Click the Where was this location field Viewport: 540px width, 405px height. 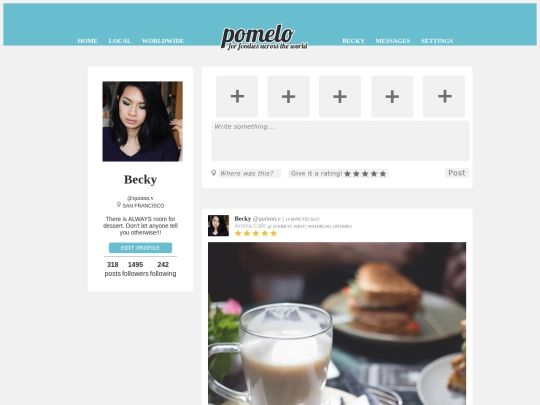[250, 173]
